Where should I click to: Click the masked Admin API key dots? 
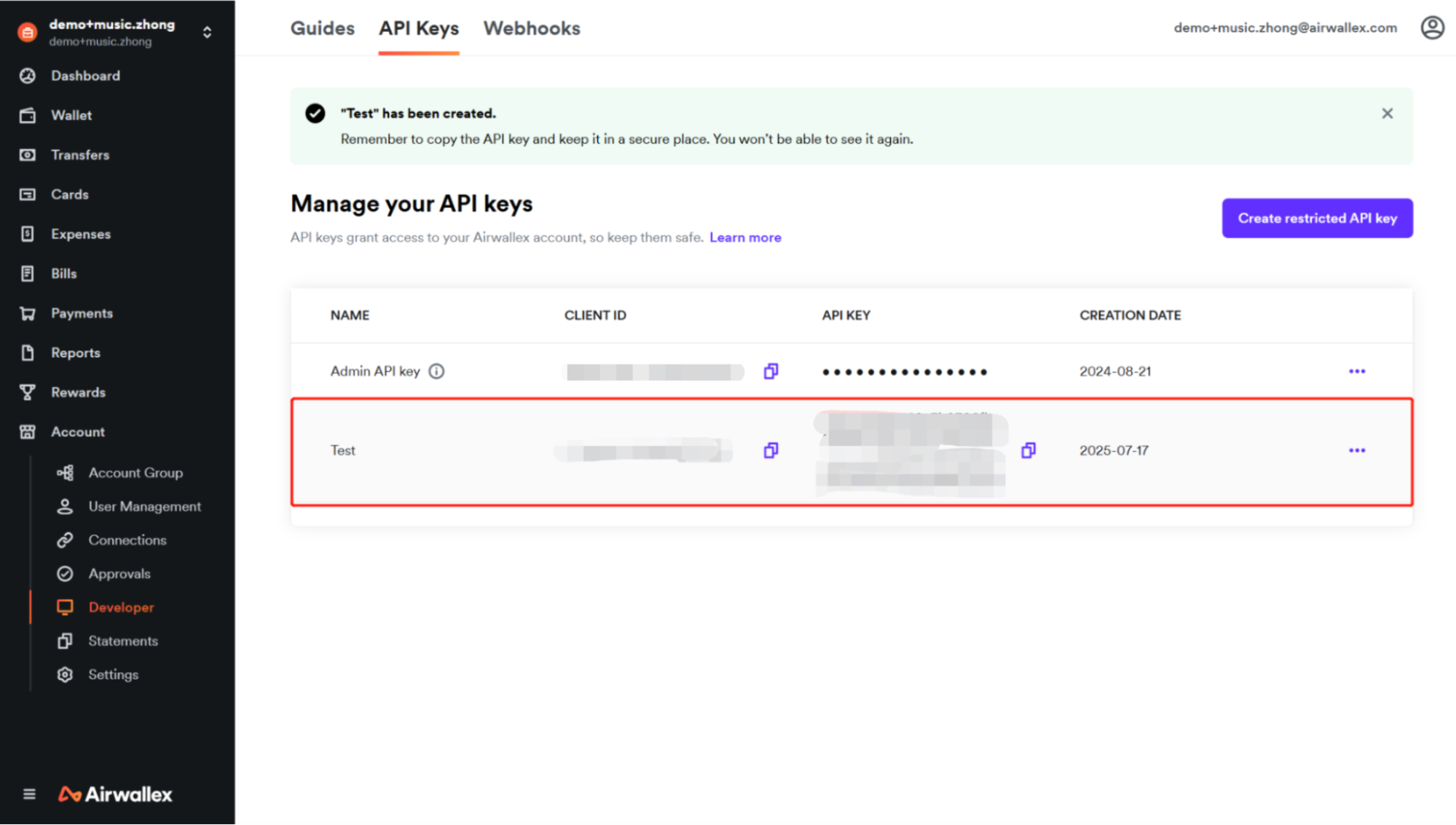[x=905, y=372]
